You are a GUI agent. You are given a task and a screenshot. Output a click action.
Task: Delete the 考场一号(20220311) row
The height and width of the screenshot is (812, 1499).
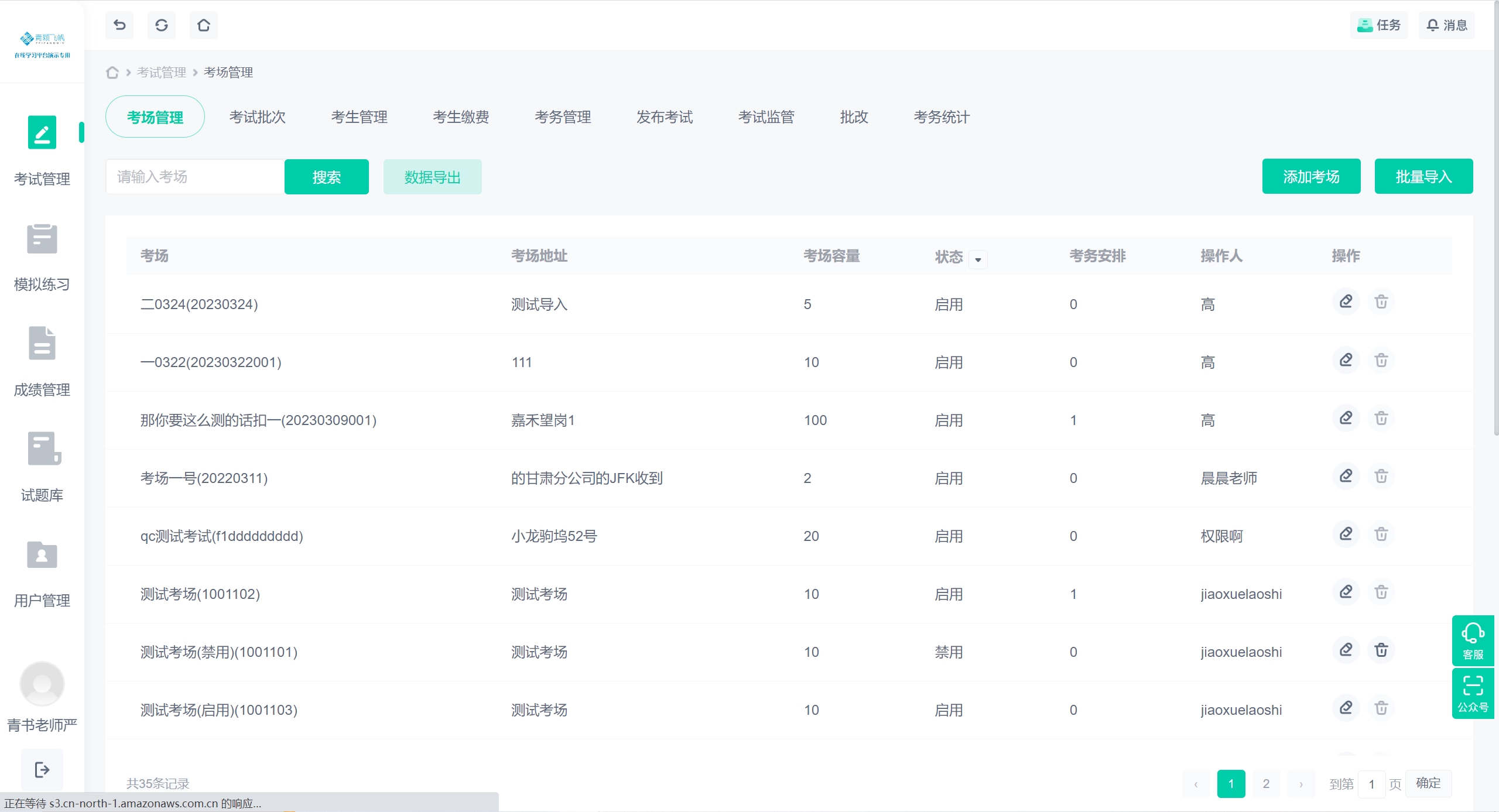coord(1381,476)
